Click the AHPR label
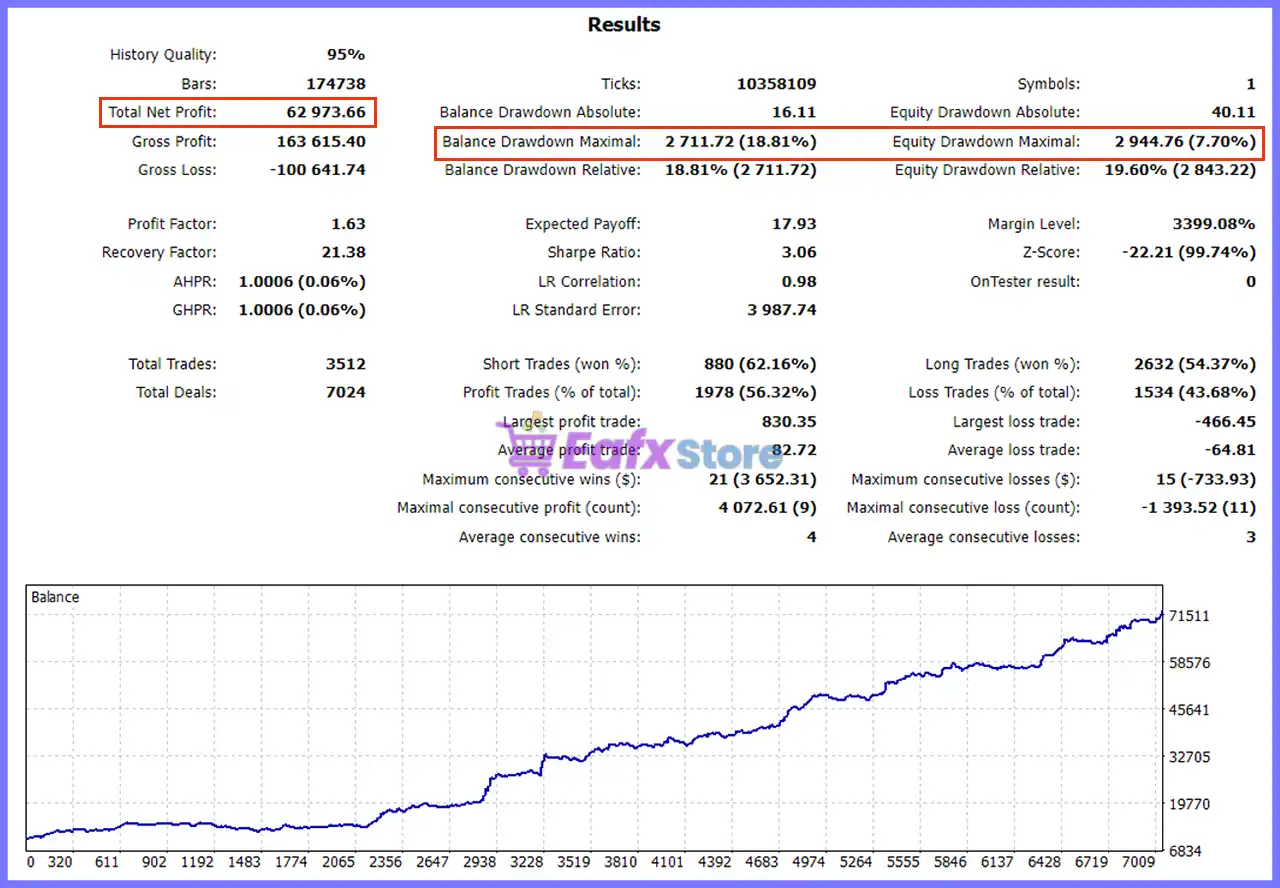This screenshot has height=888, width=1280. 194,281
